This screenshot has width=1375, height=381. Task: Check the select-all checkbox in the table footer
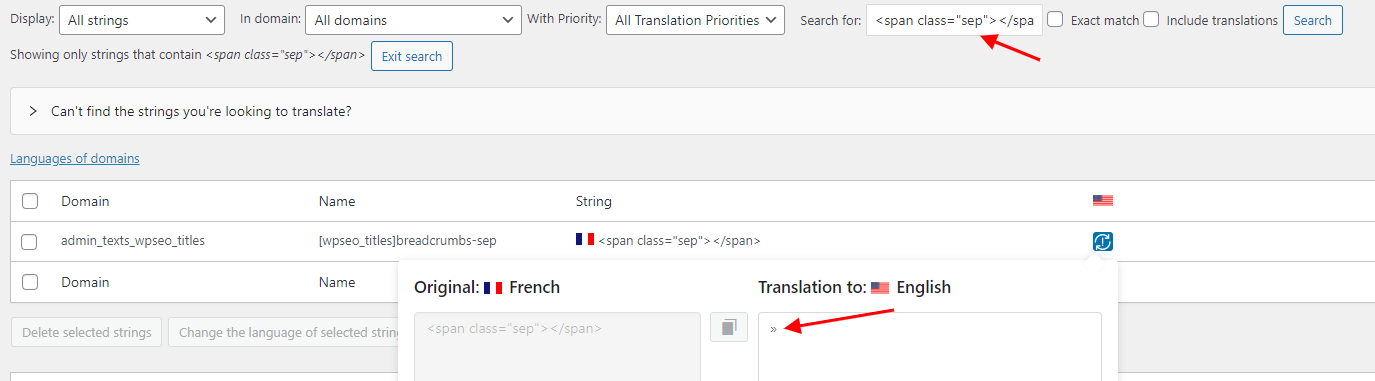click(29, 282)
